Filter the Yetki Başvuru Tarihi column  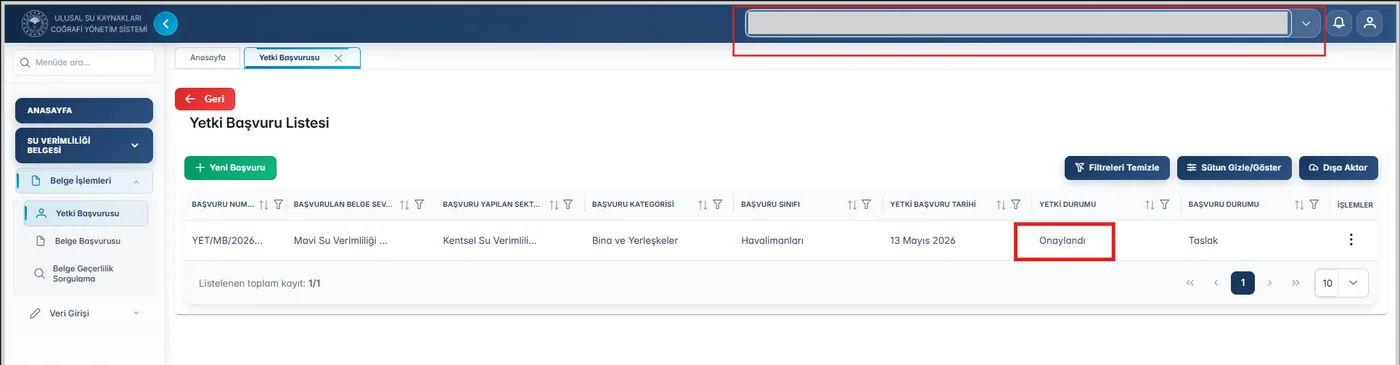click(x=1016, y=204)
